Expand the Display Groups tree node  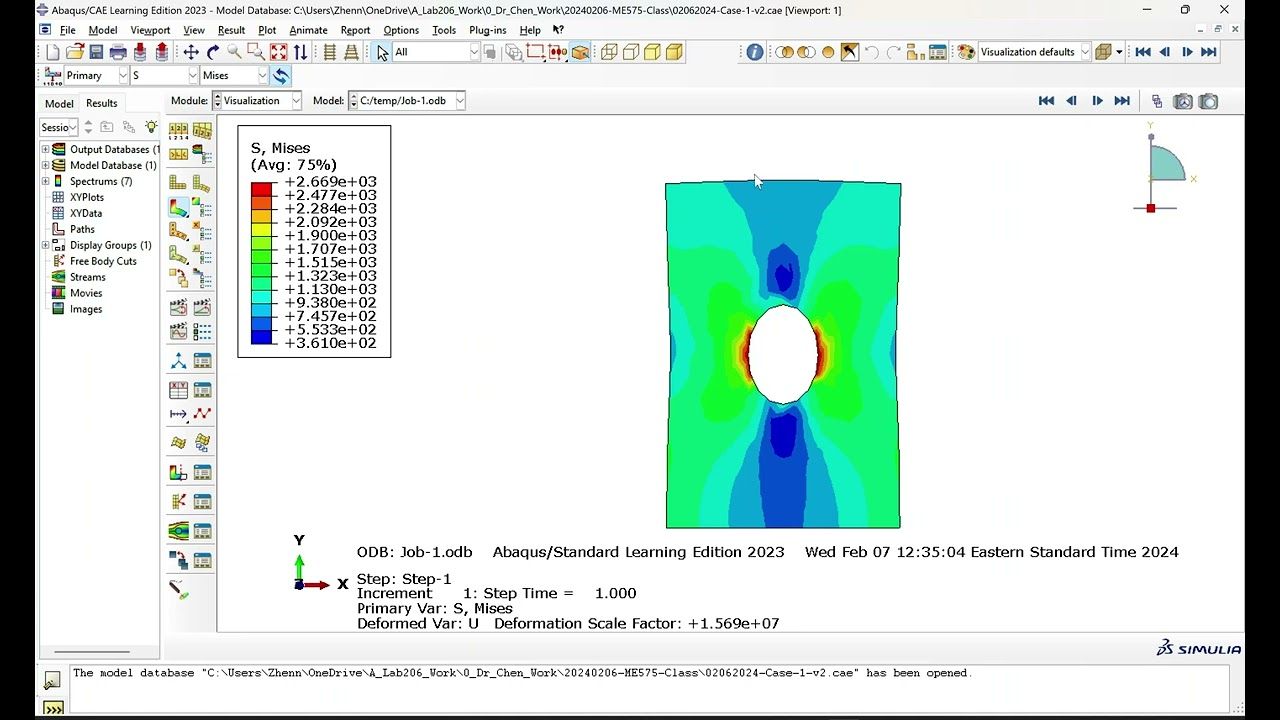pos(45,245)
